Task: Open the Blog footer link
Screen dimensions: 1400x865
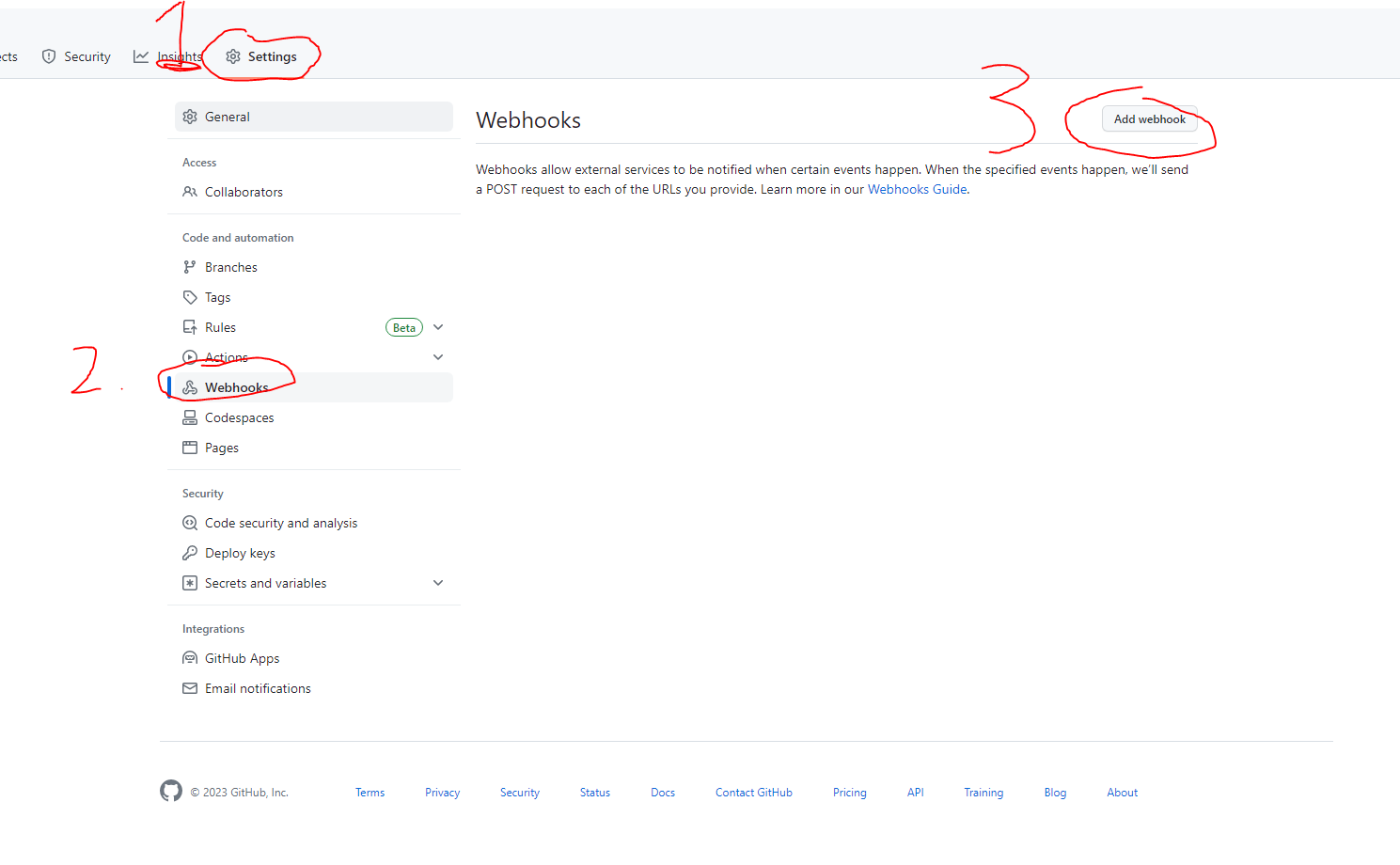Action: pos(1055,793)
